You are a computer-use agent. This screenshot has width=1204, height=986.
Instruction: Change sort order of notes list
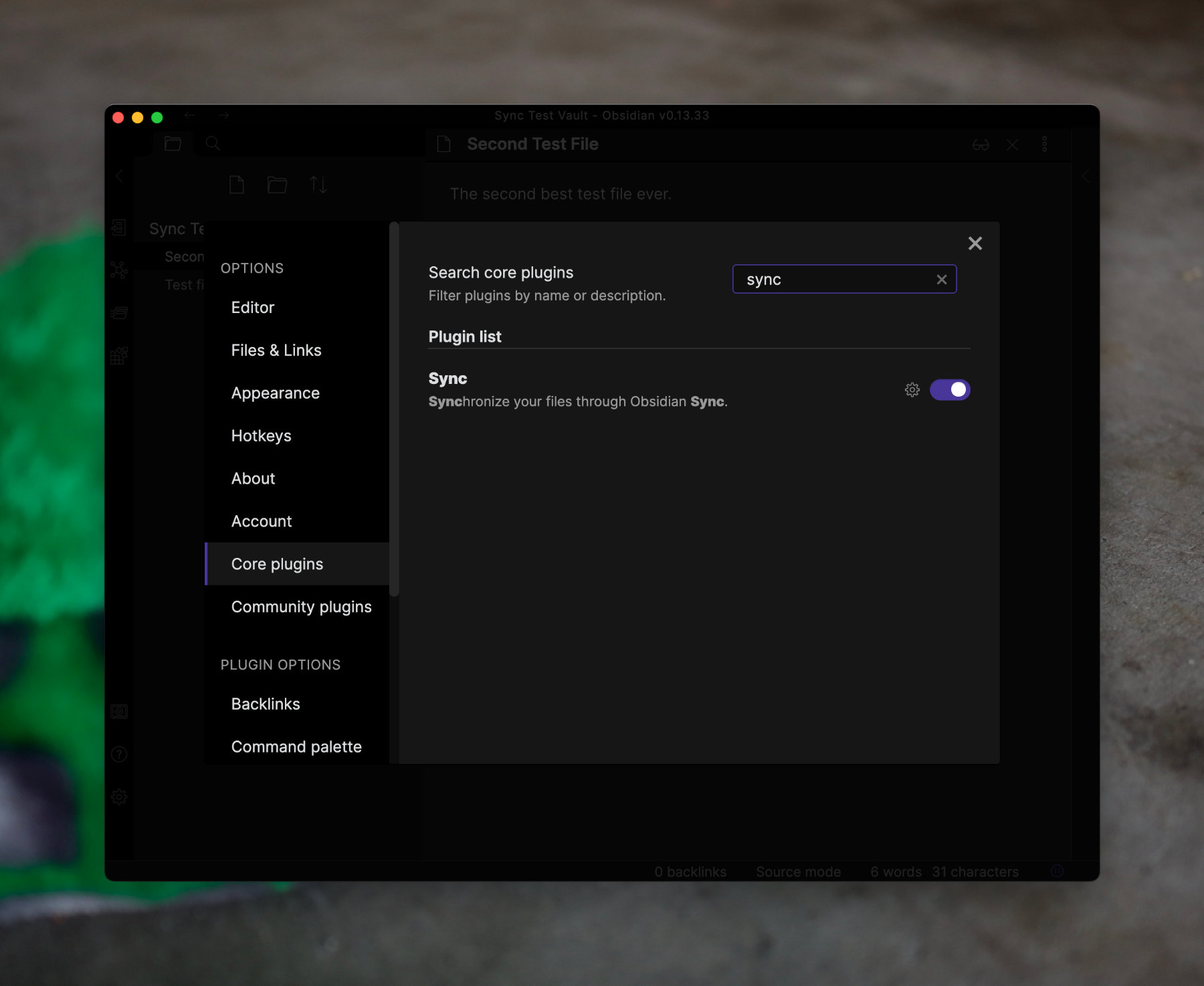tap(319, 185)
